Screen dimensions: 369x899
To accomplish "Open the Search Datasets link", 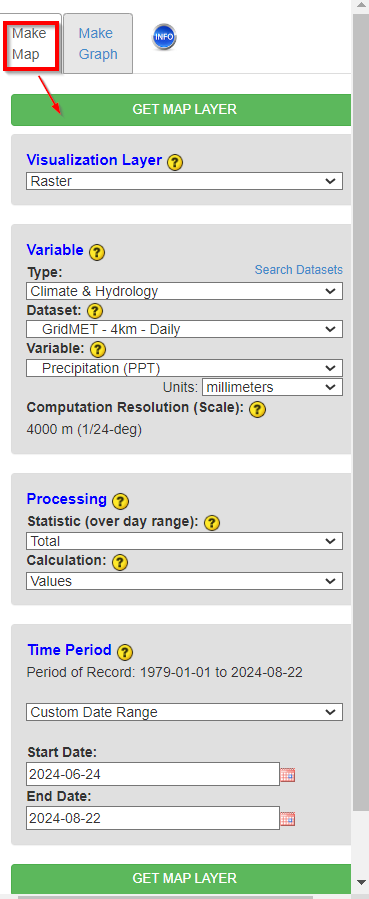I will point(299,269).
